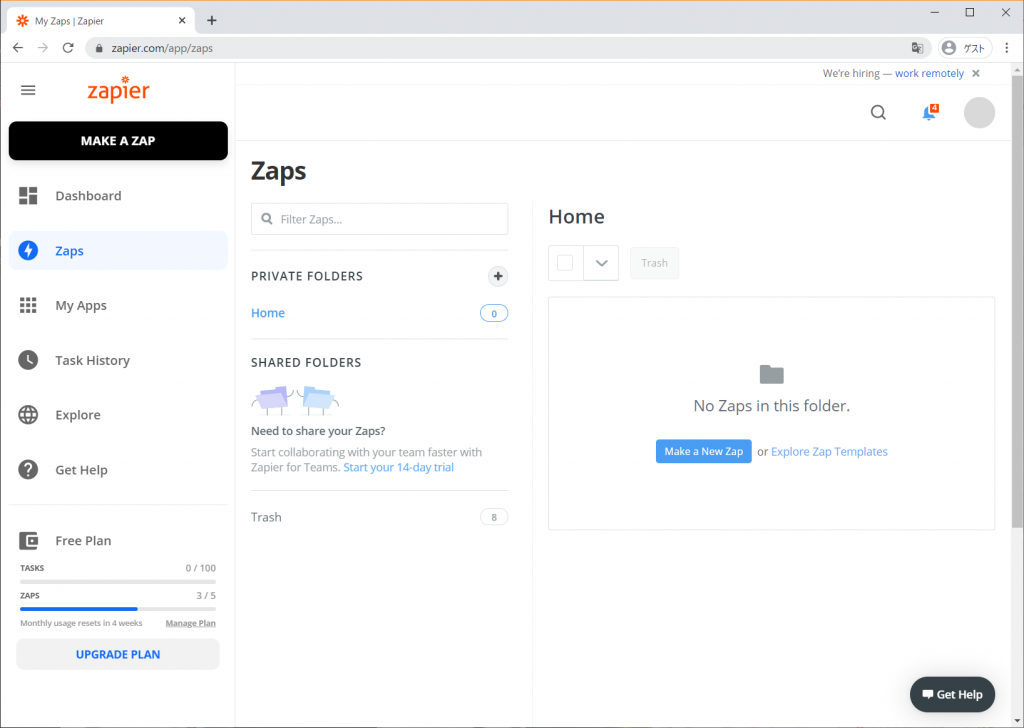Open Chrome three-dot menu
The width and height of the screenshot is (1024, 728).
click(1006, 48)
